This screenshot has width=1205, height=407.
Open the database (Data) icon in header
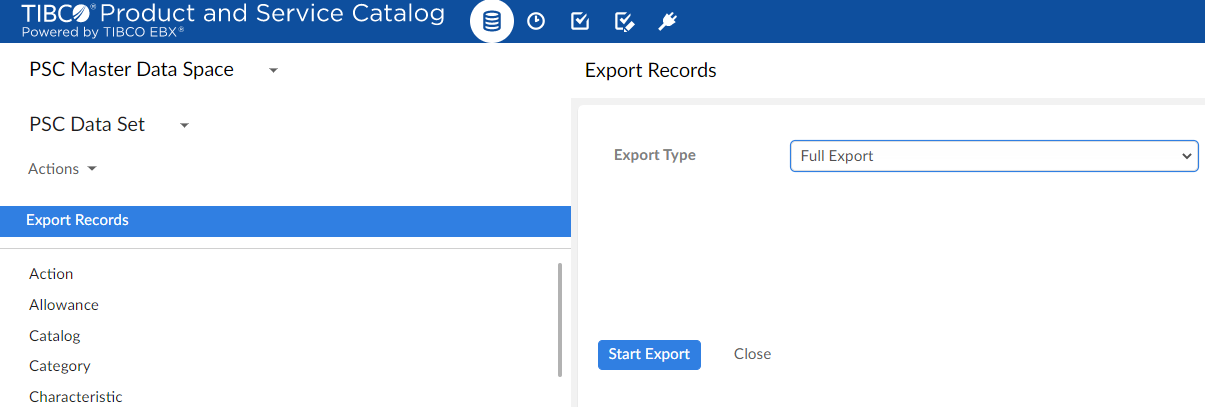tap(491, 21)
